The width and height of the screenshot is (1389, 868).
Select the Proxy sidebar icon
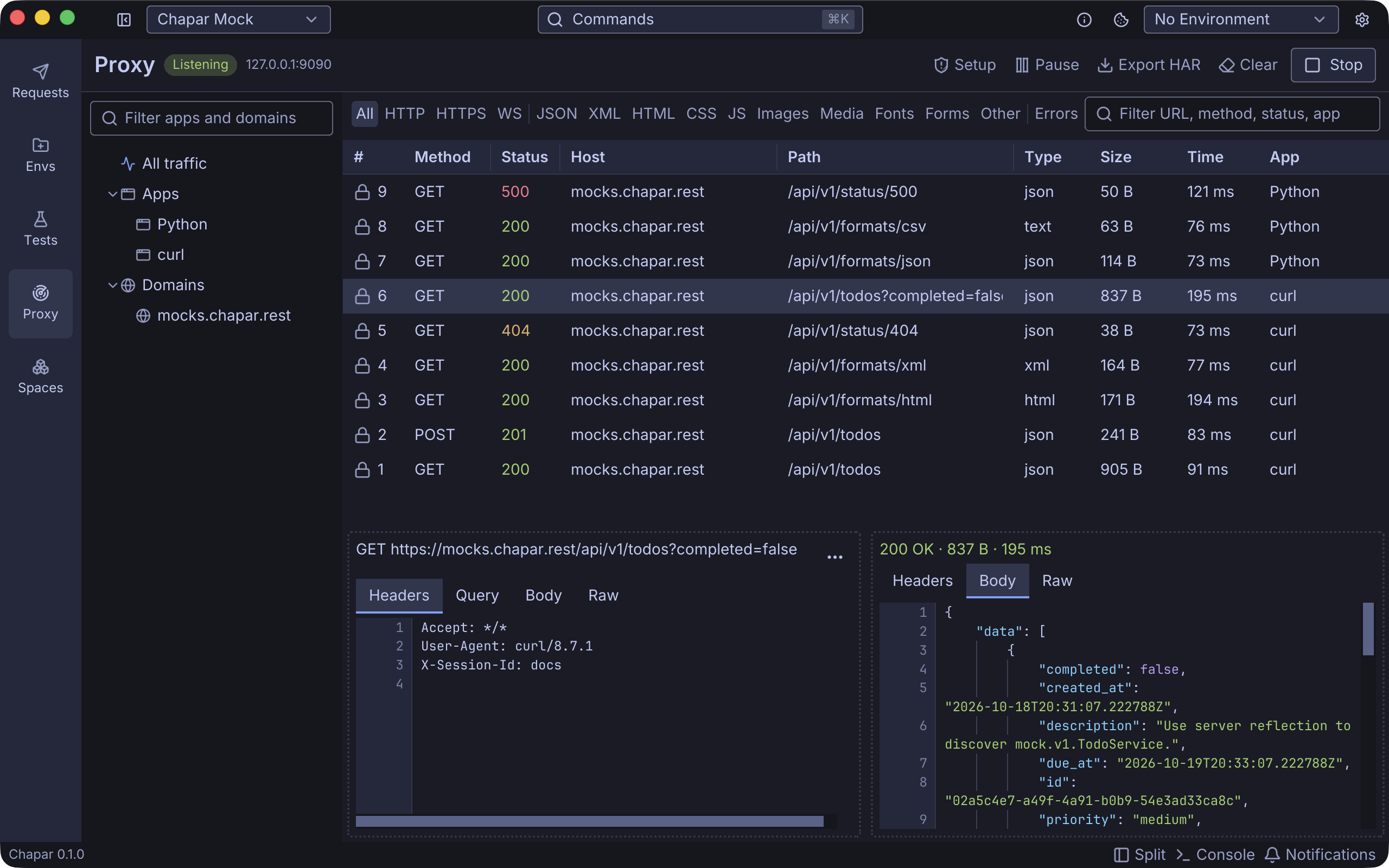(40, 303)
